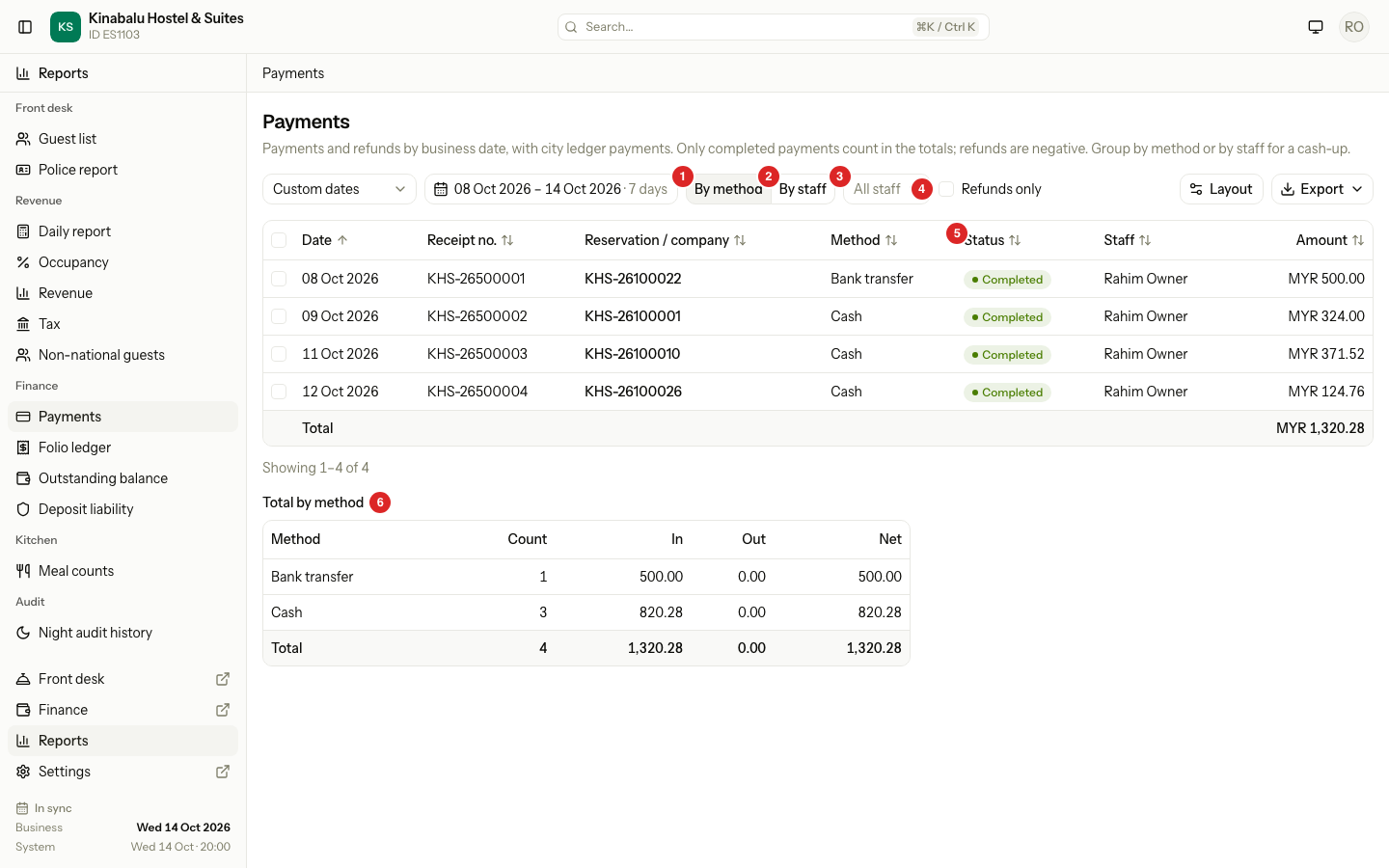Open Outstanding balance in the sidebar
Image resolution: width=1389 pixels, height=868 pixels.
(x=123, y=478)
